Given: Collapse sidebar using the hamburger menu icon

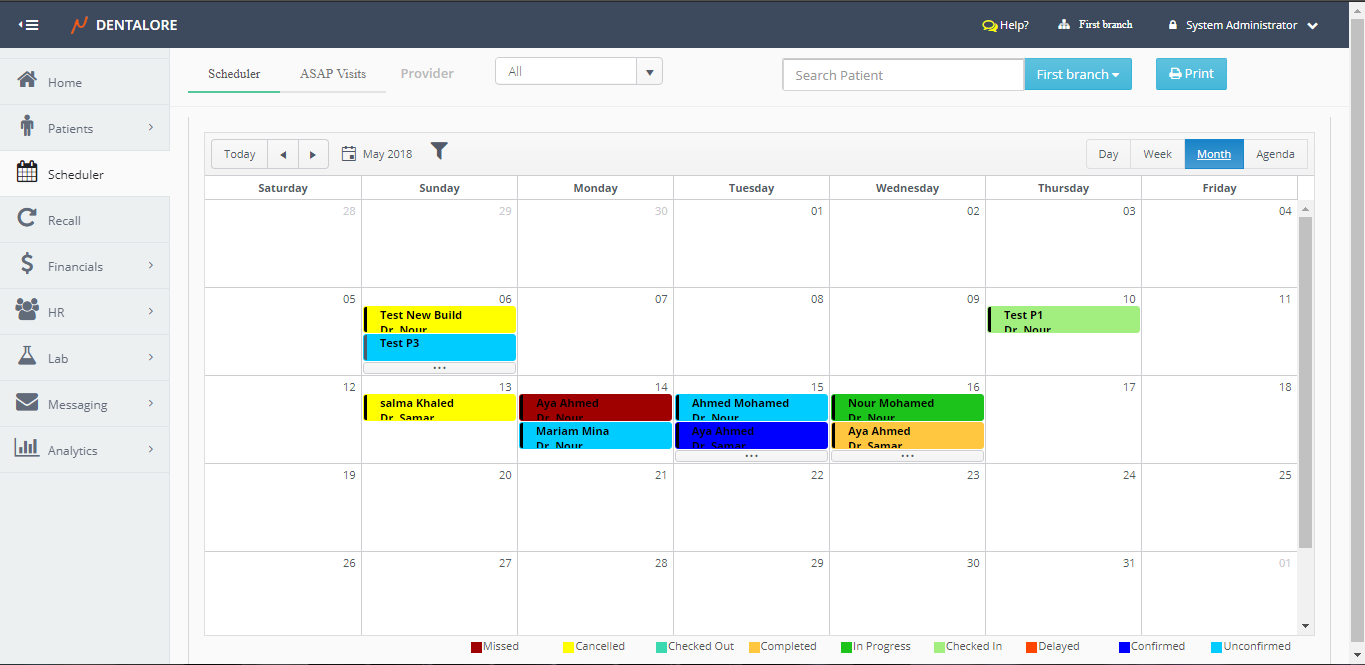Looking at the screenshot, I should coord(29,25).
